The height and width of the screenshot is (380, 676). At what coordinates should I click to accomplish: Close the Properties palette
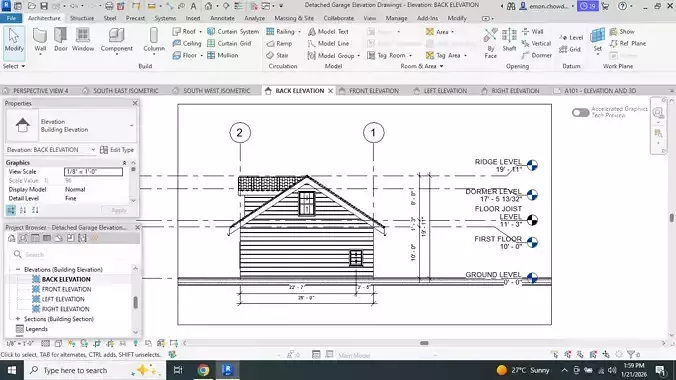click(135, 103)
